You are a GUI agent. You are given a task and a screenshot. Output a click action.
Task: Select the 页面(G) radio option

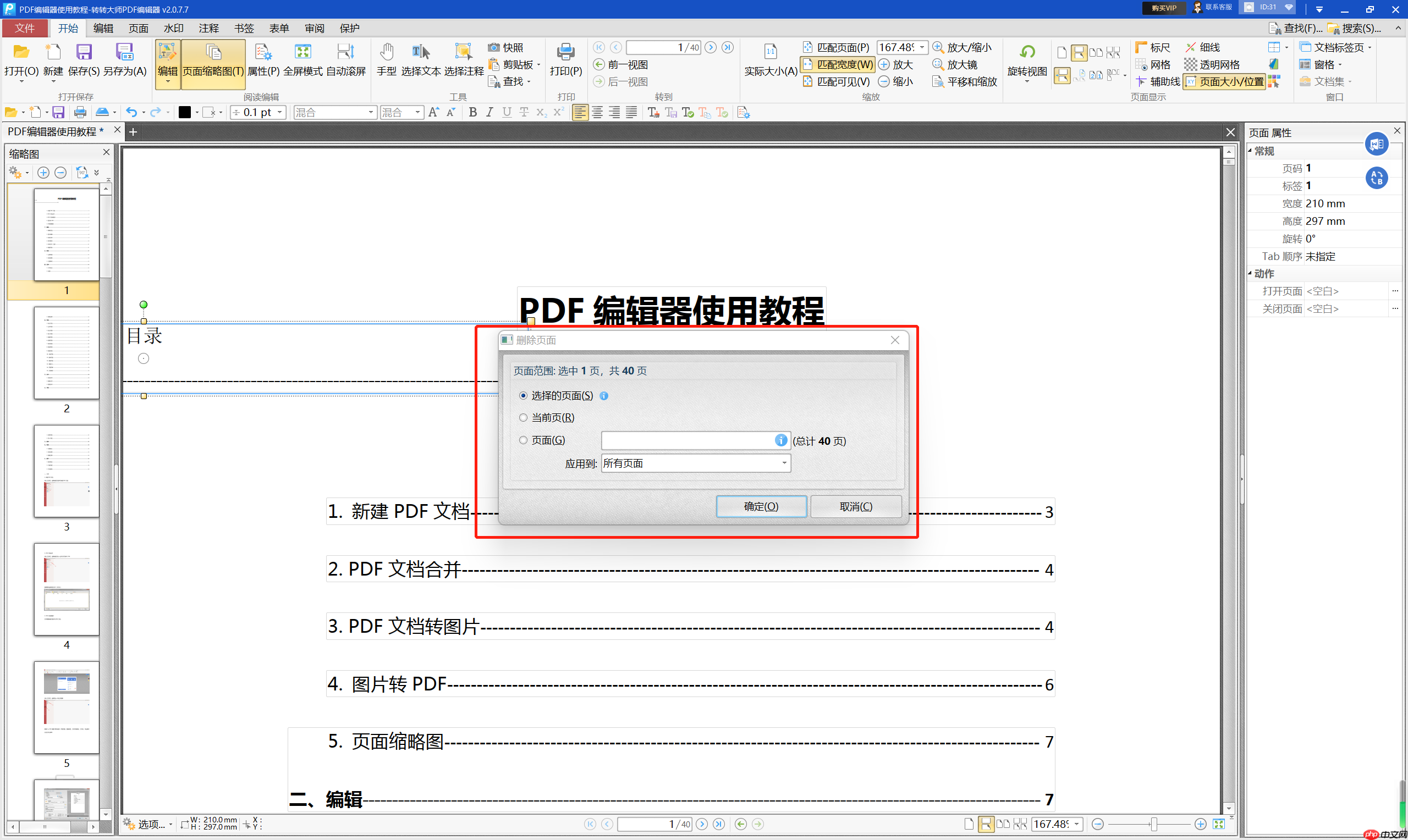pyautogui.click(x=523, y=440)
